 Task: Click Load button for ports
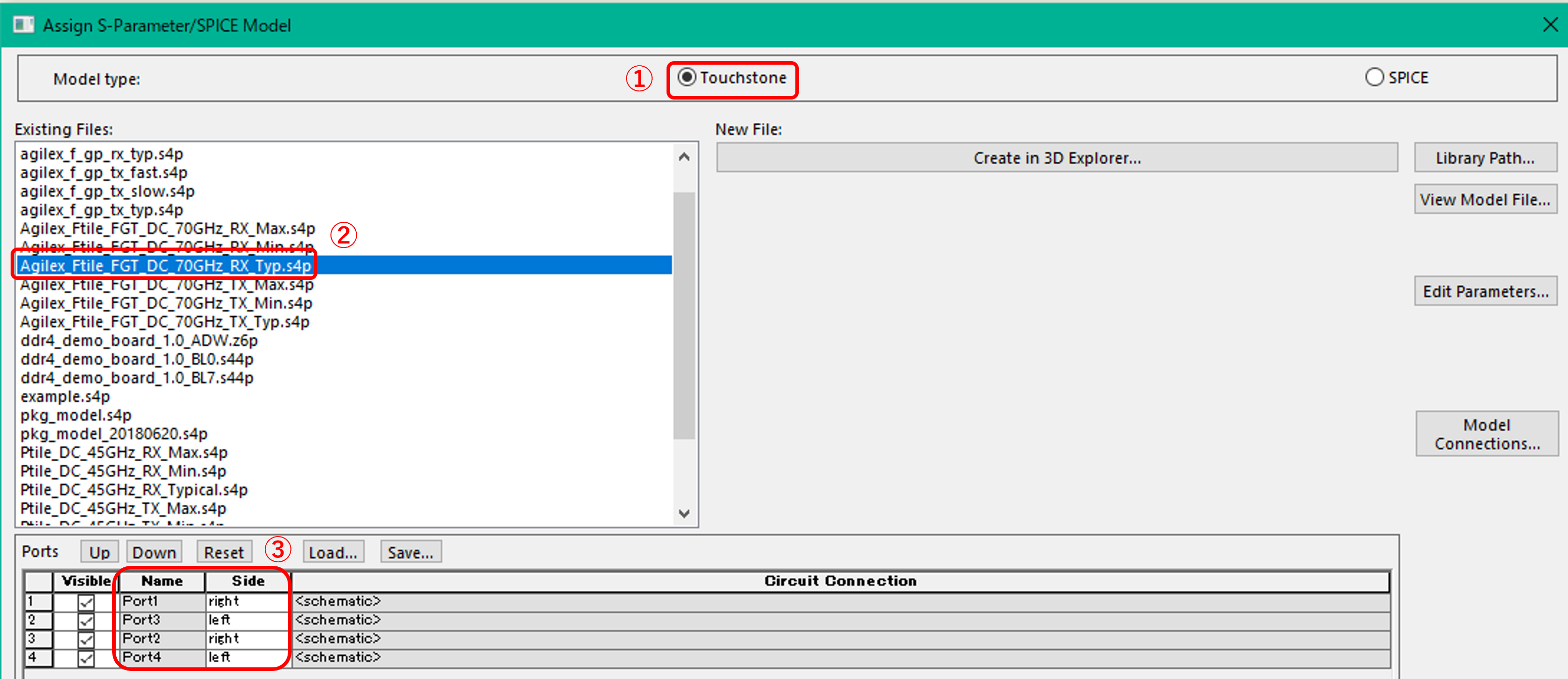pyautogui.click(x=333, y=552)
